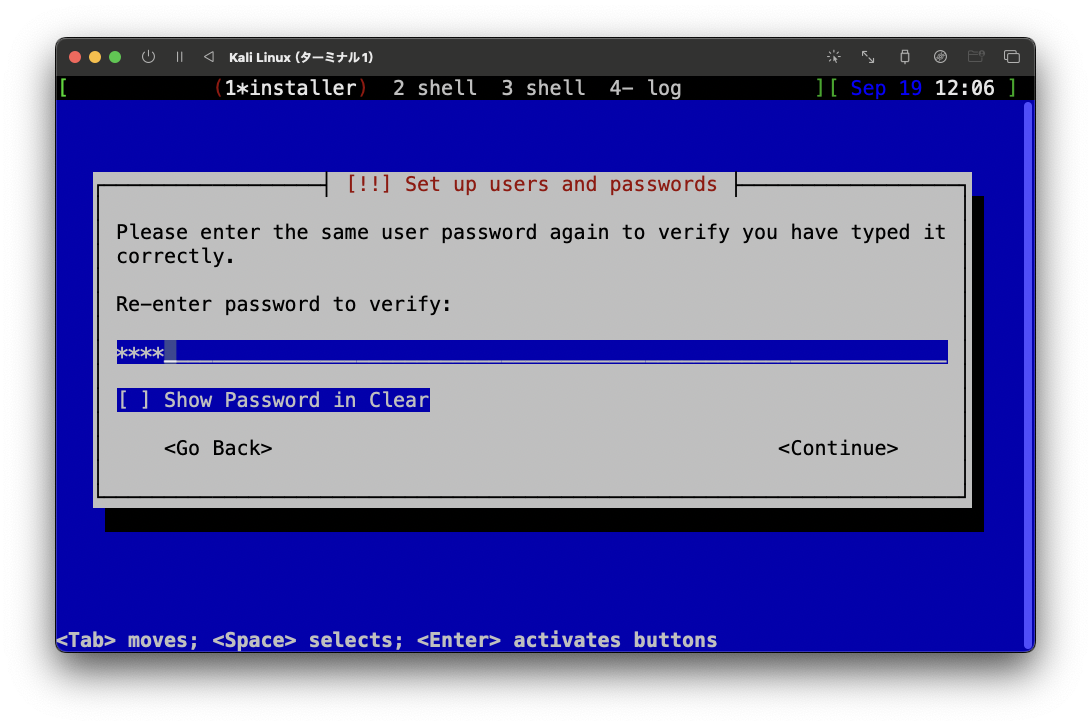
Task: Open the USB devices icon
Action: 904,57
